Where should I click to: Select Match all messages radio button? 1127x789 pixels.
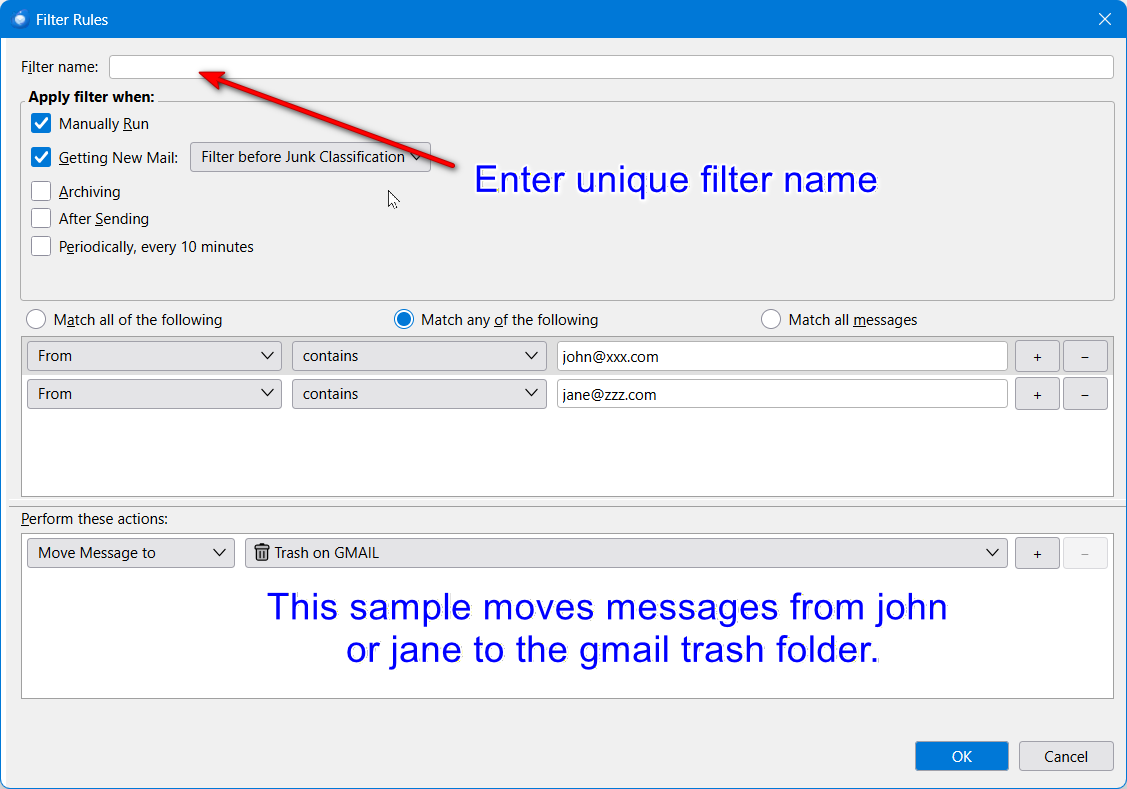pyautogui.click(x=770, y=319)
